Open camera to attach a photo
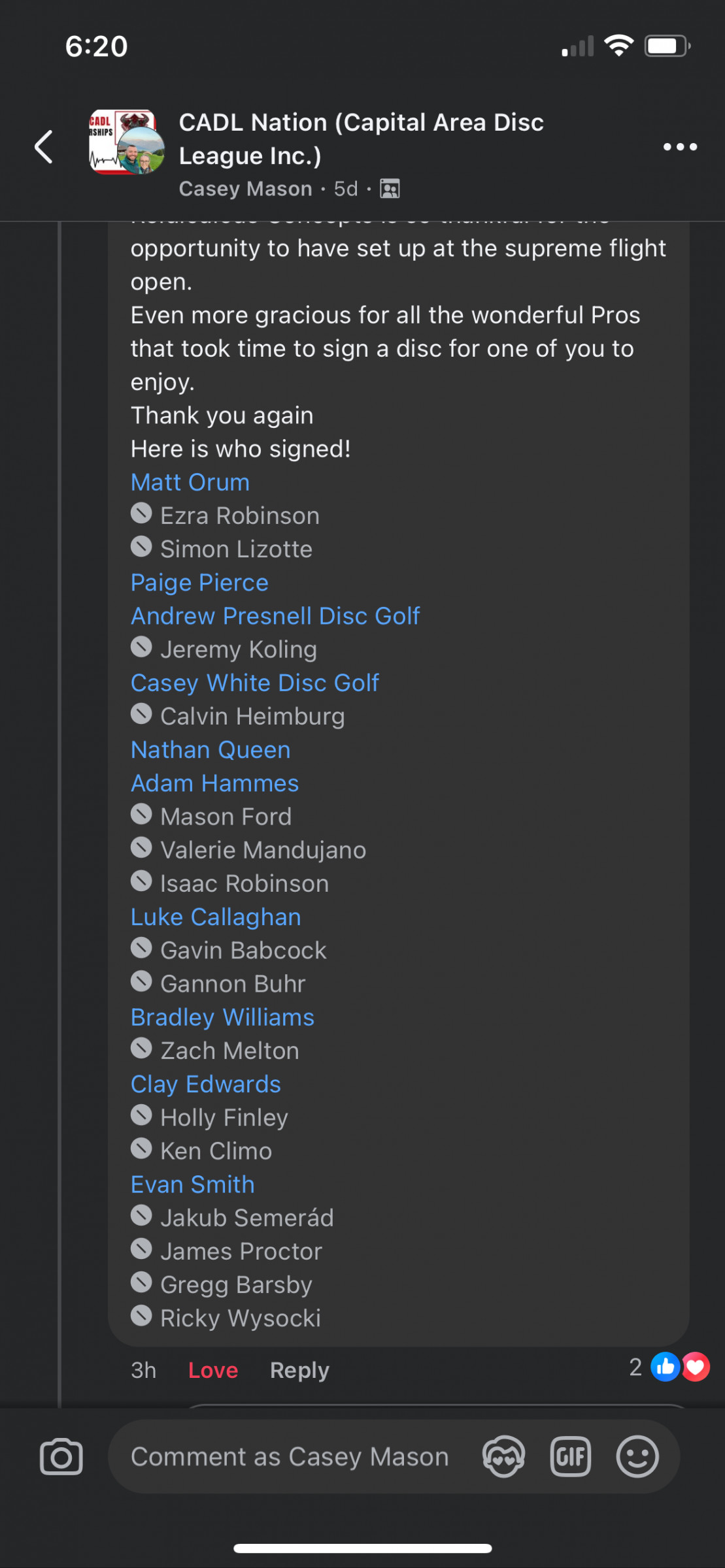Image resolution: width=725 pixels, height=1568 pixels. (61, 1457)
